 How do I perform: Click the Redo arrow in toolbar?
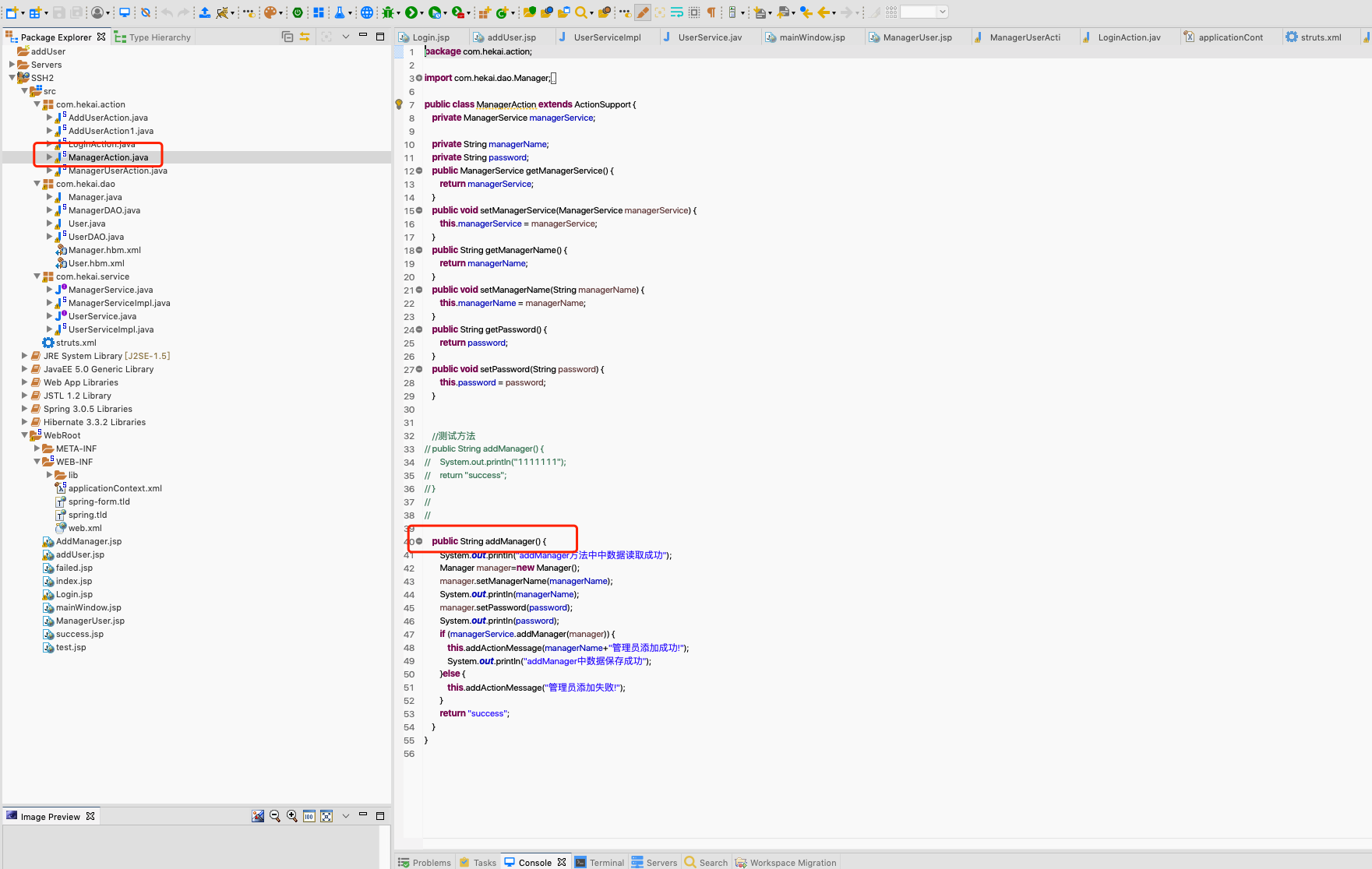(x=184, y=12)
